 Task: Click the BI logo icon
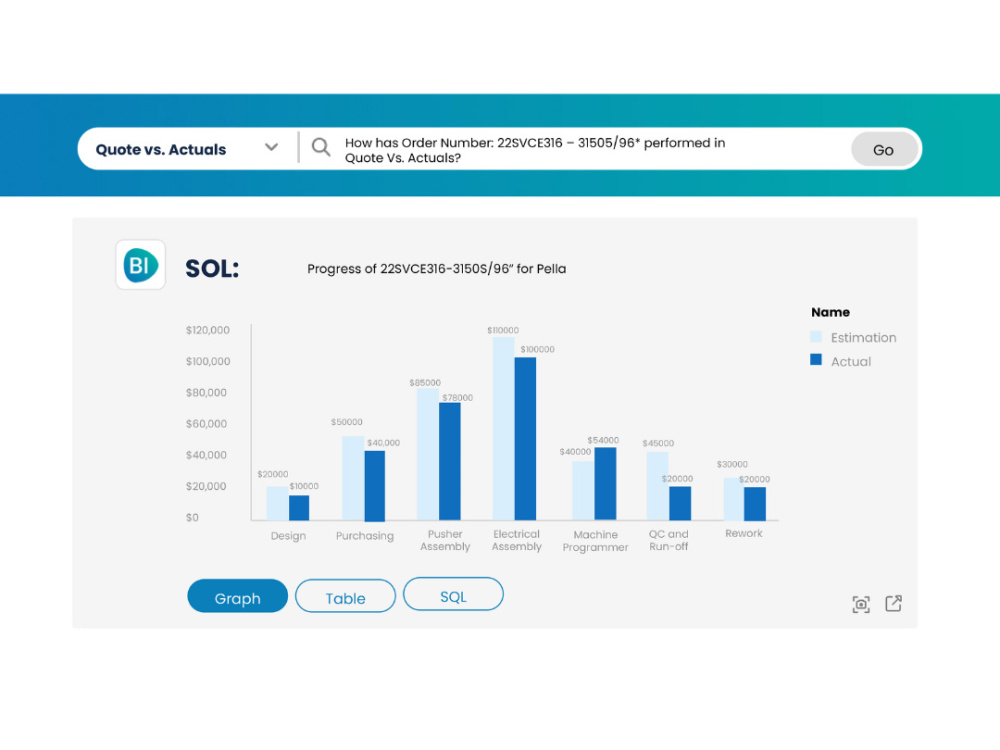coord(140,265)
